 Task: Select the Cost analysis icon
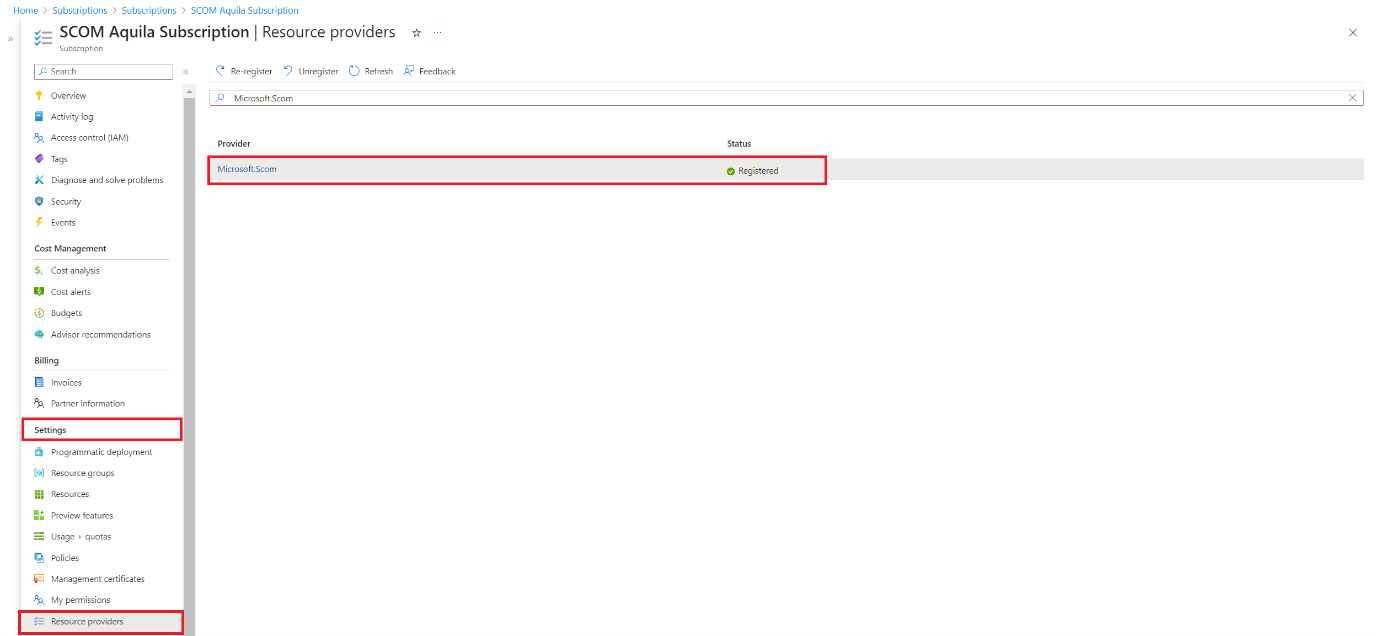[x=41, y=270]
